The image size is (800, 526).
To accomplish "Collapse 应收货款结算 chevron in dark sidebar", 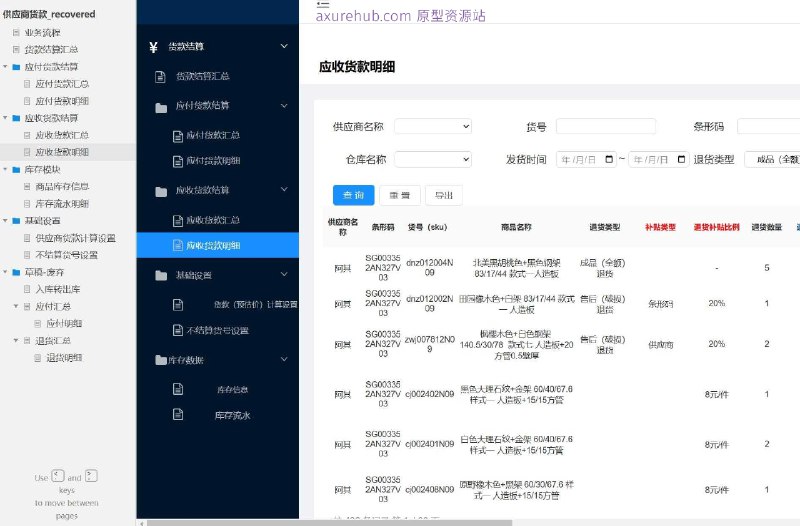I will coord(284,189).
